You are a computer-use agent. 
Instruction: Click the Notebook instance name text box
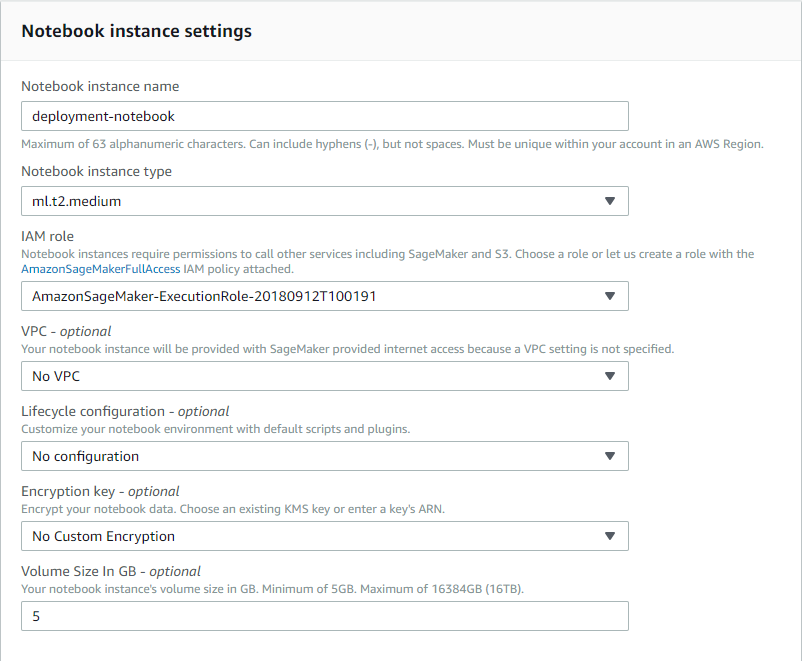coord(325,116)
